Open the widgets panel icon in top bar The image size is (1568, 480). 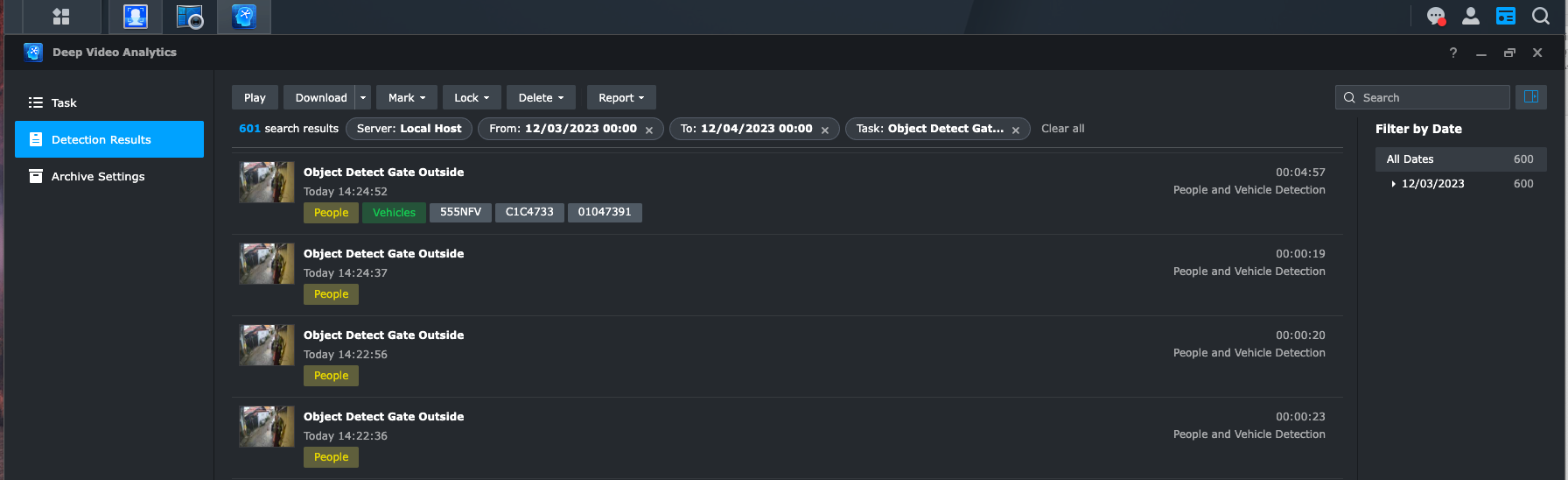click(x=1506, y=16)
